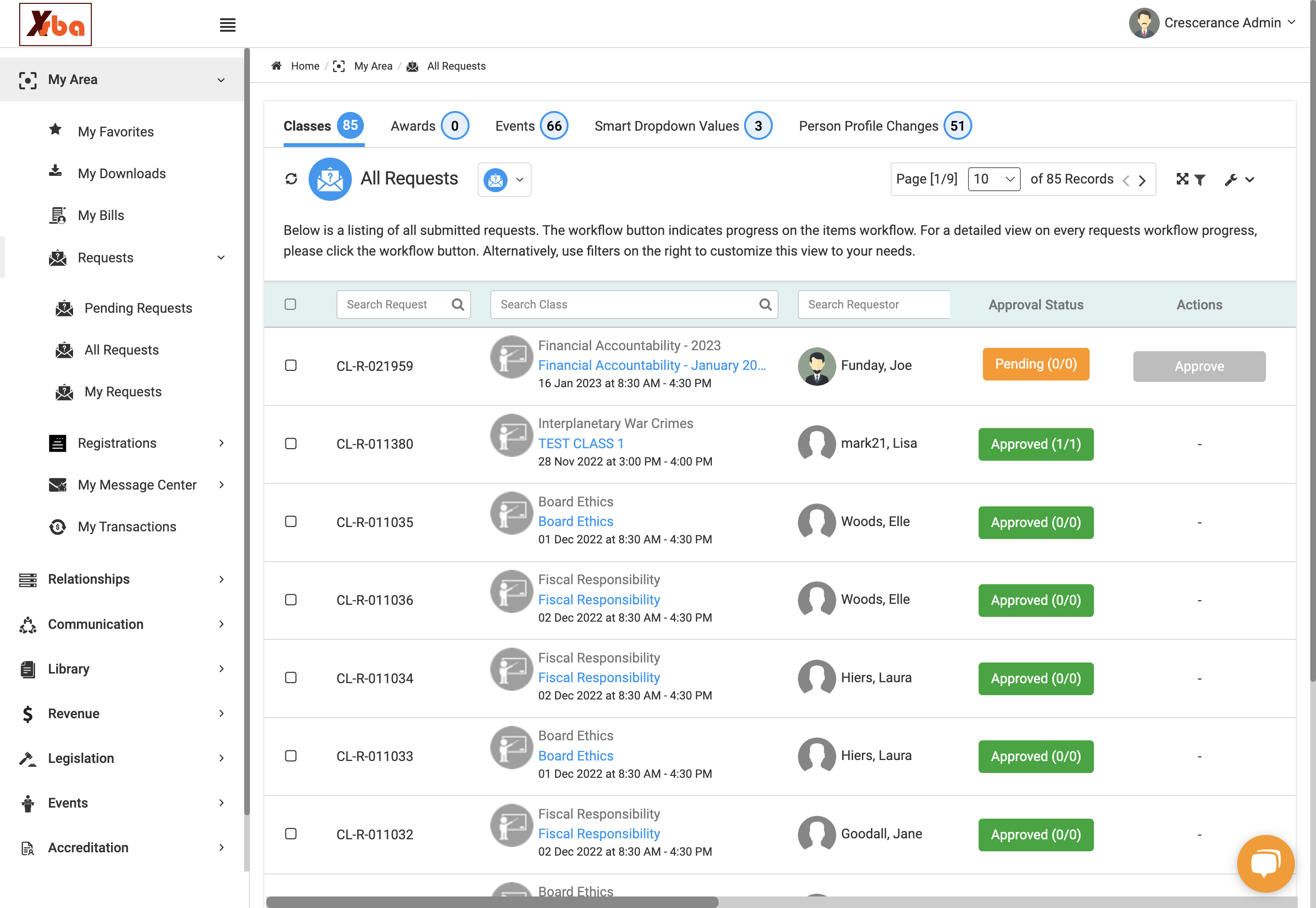Screen dimensions: 1316x908
Task: Check the CL-R-011035 row checkbox
Action: tap(290, 522)
